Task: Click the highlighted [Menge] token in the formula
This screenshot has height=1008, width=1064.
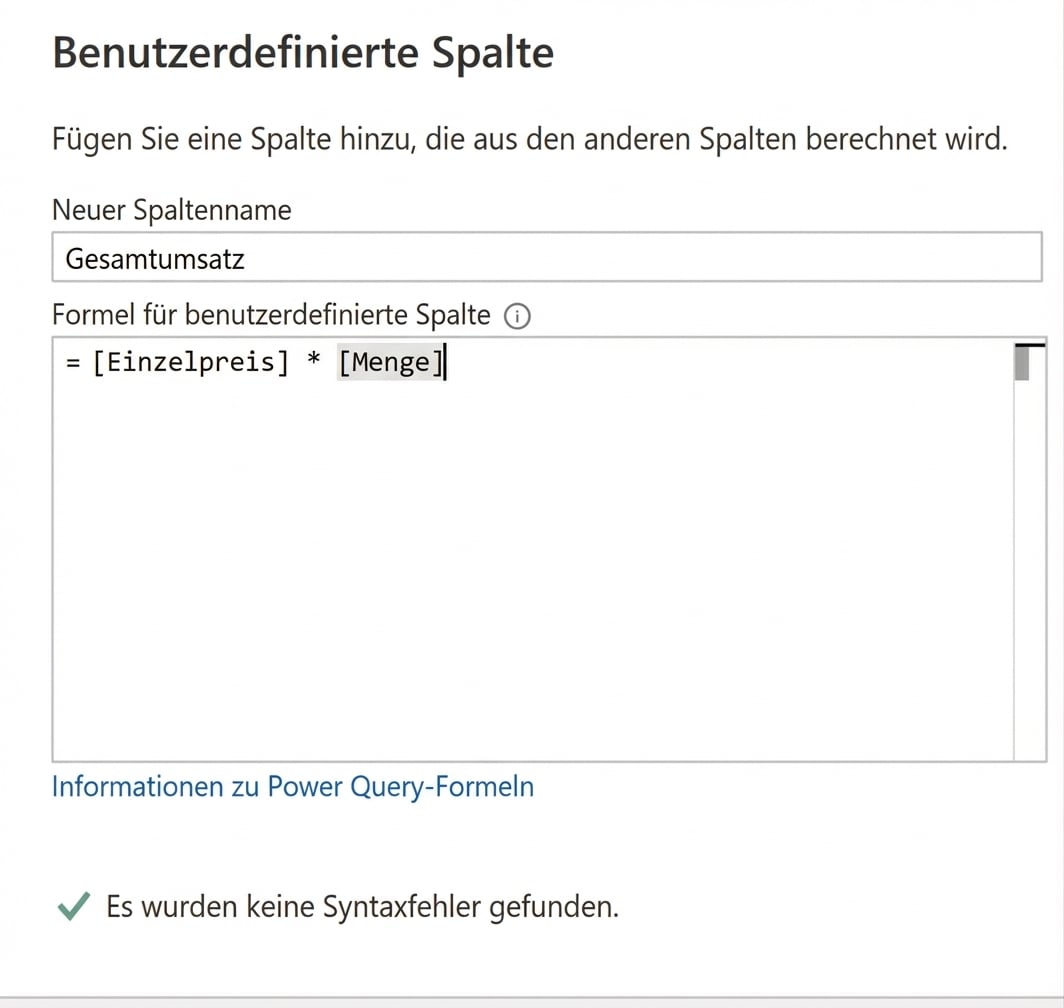Action: (x=391, y=362)
